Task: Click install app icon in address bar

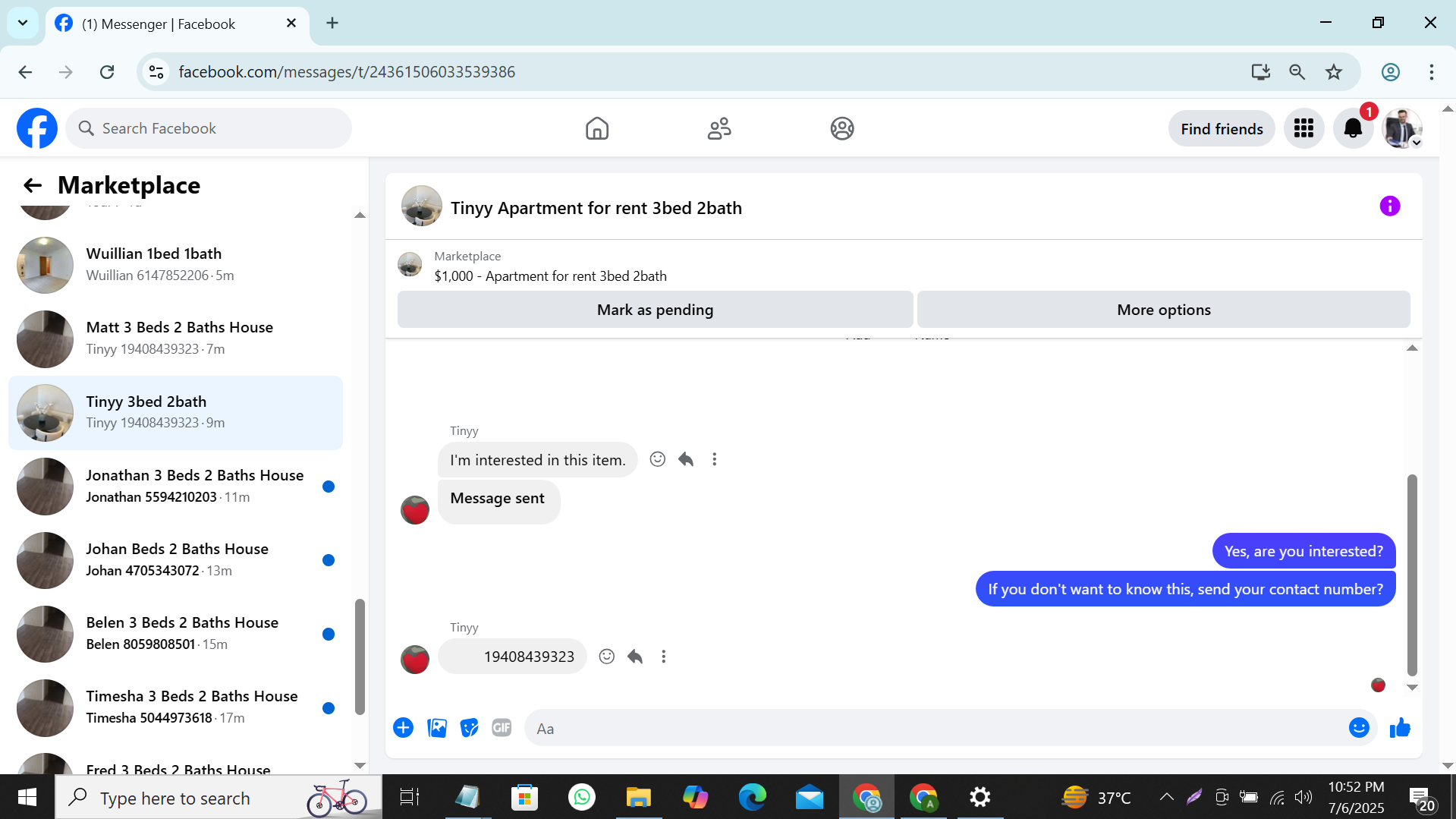Action: tap(1260, 72)
